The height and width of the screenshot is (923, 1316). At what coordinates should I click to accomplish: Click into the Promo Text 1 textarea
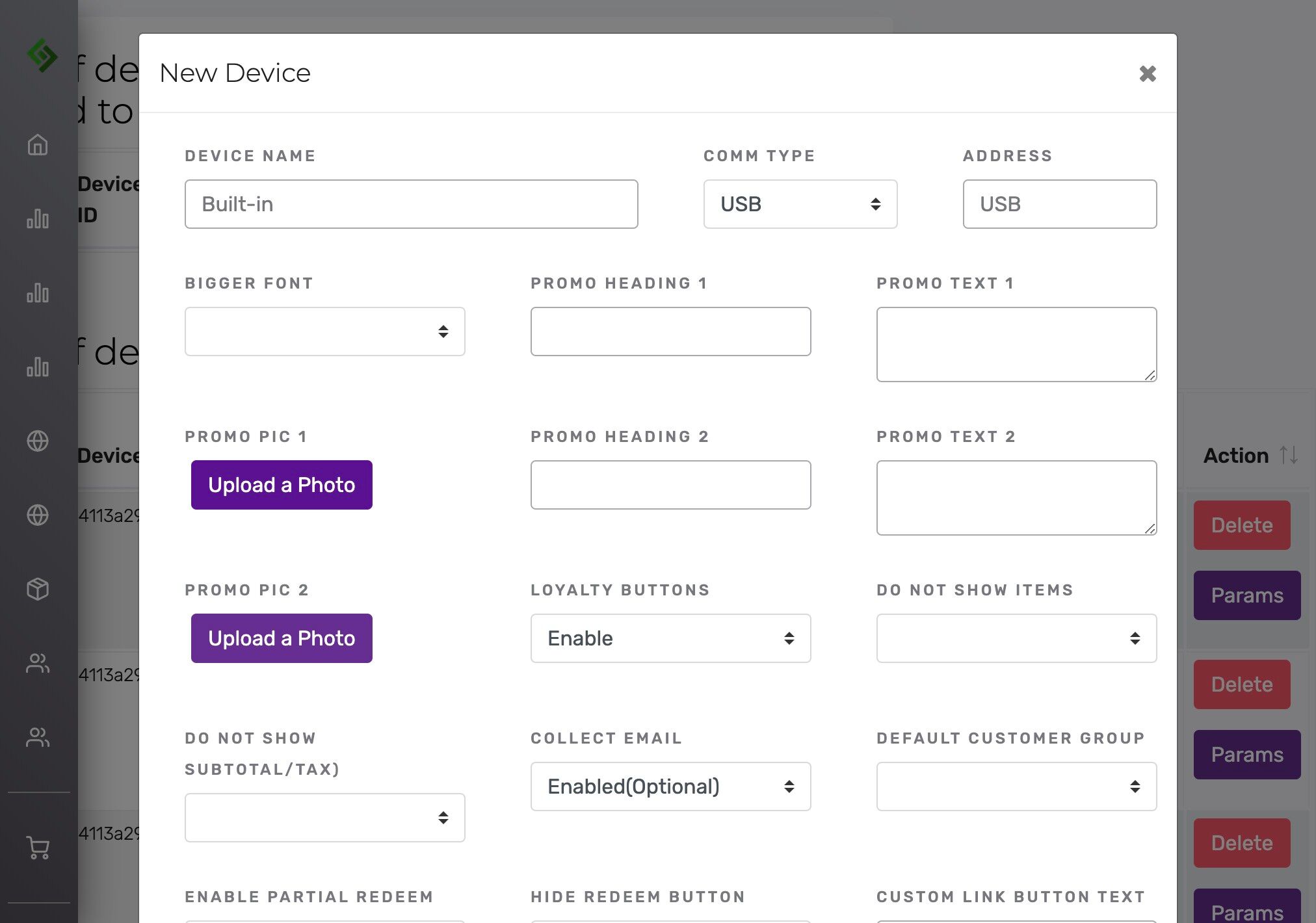coord(1017,344)
